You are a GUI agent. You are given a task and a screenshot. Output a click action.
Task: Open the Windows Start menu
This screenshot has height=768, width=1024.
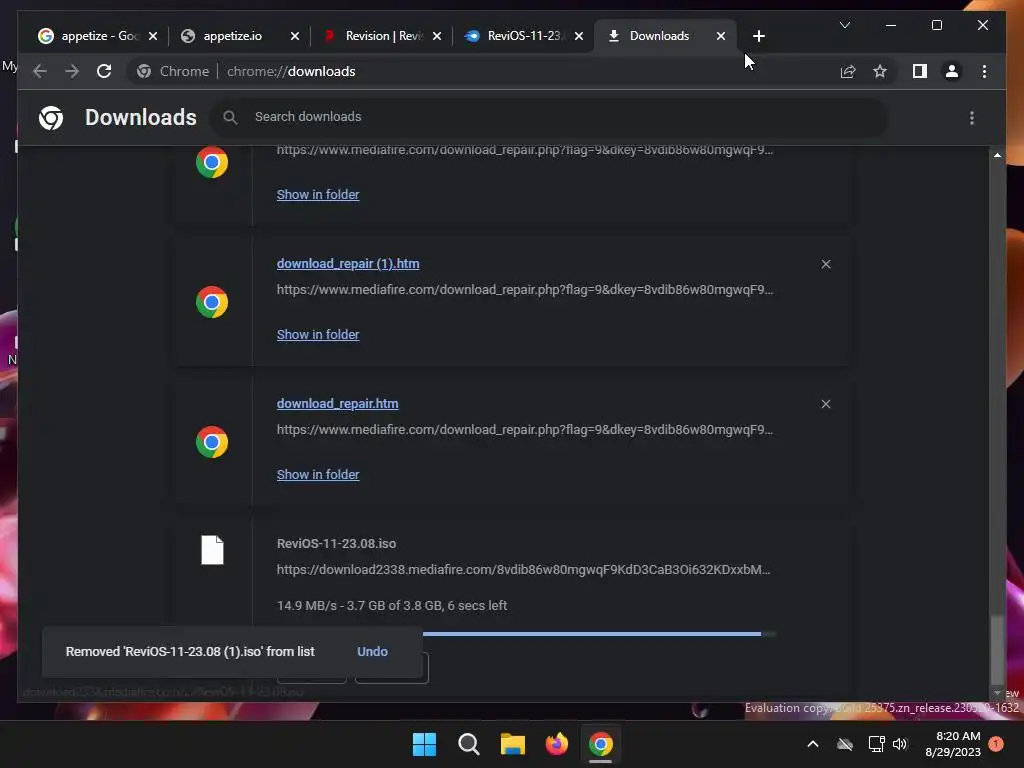(x=424, y=744)
